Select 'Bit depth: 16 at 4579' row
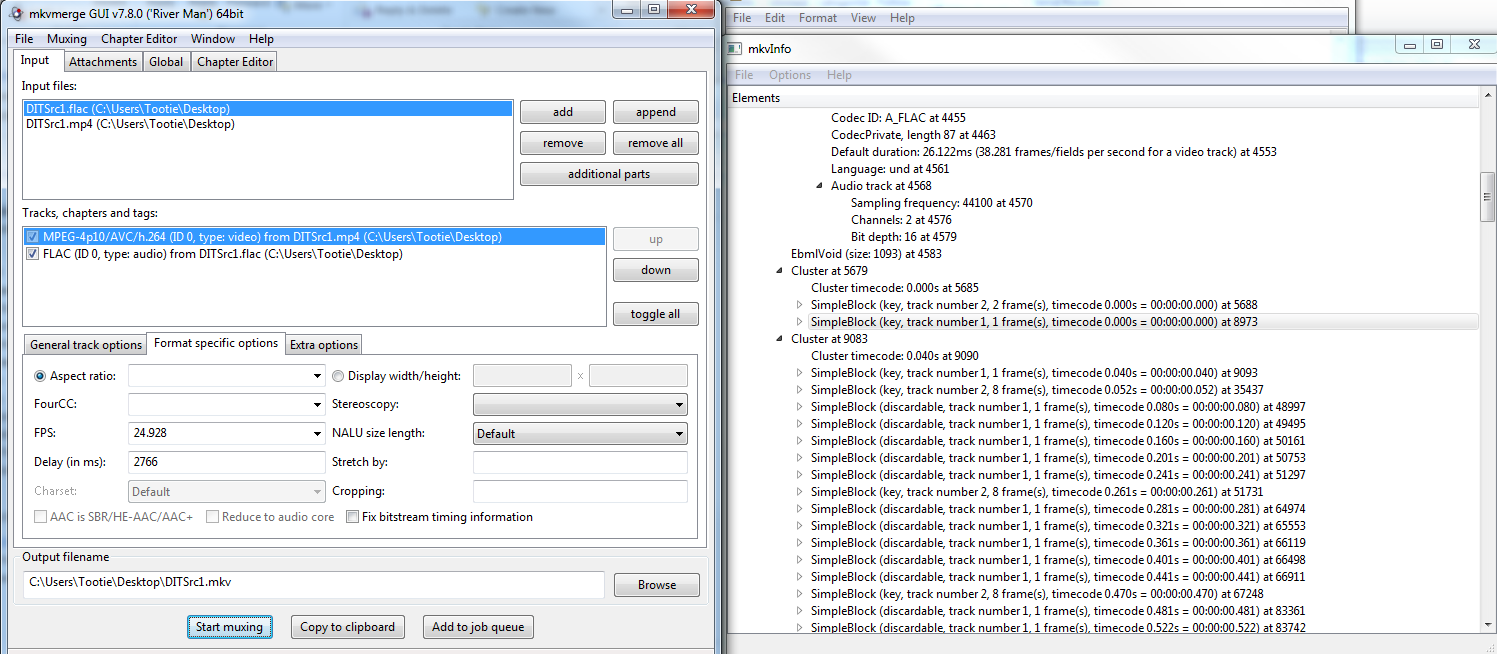Viewport: 1497px width, 654px height. (903, 237)
